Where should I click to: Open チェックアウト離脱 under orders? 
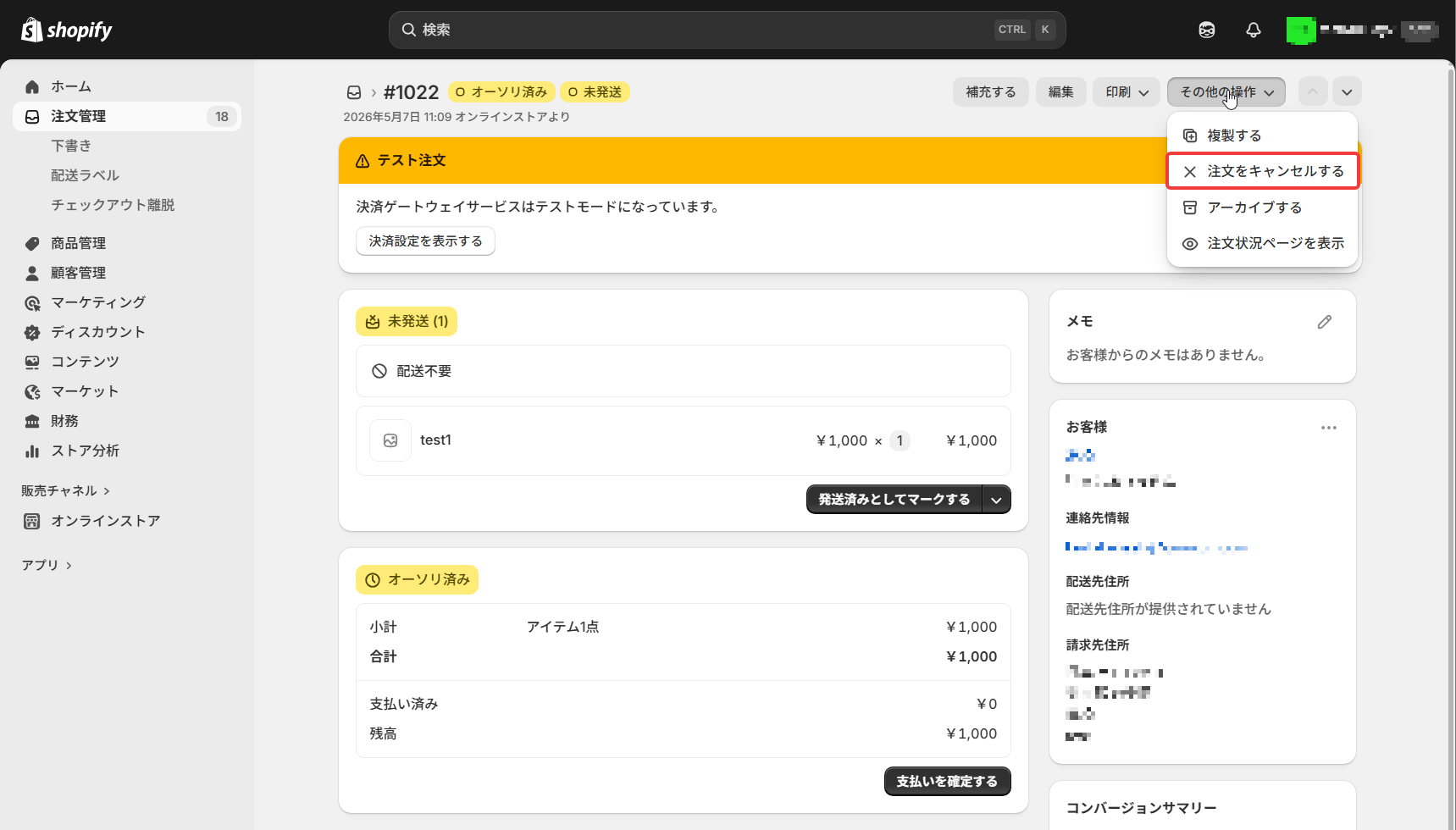[113, 205]
